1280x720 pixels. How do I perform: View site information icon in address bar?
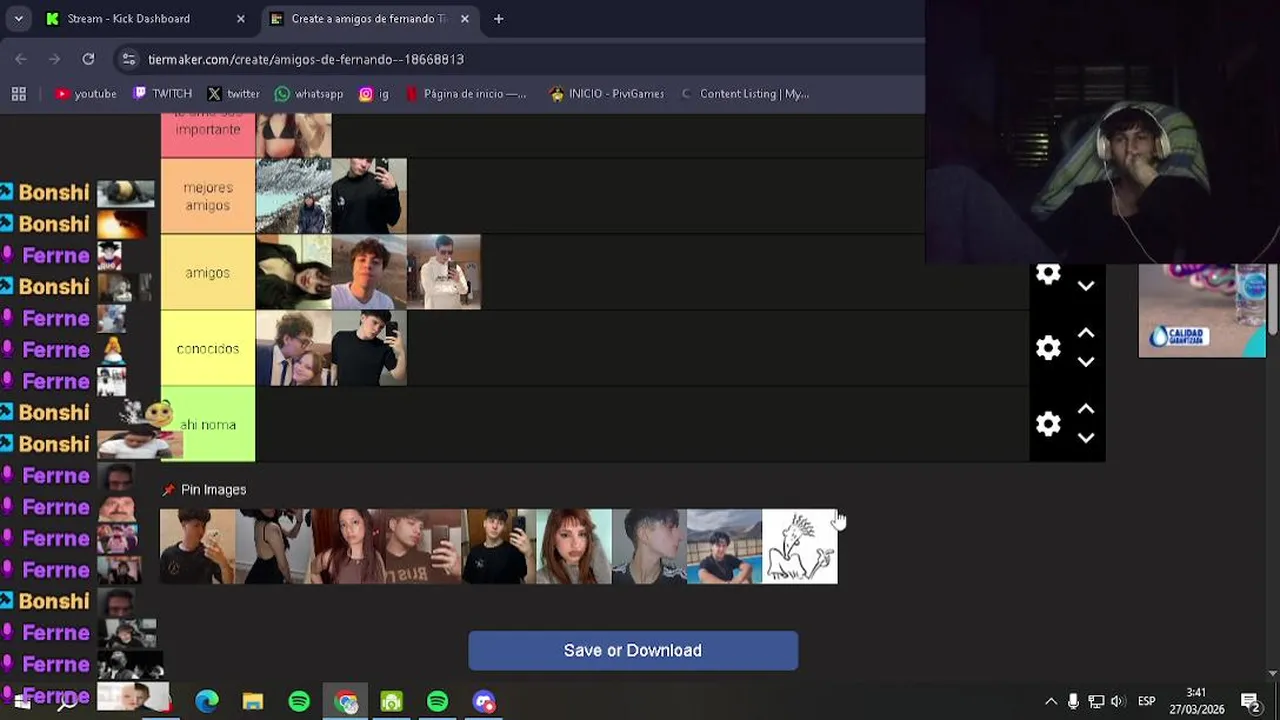[x=129, y=59]
